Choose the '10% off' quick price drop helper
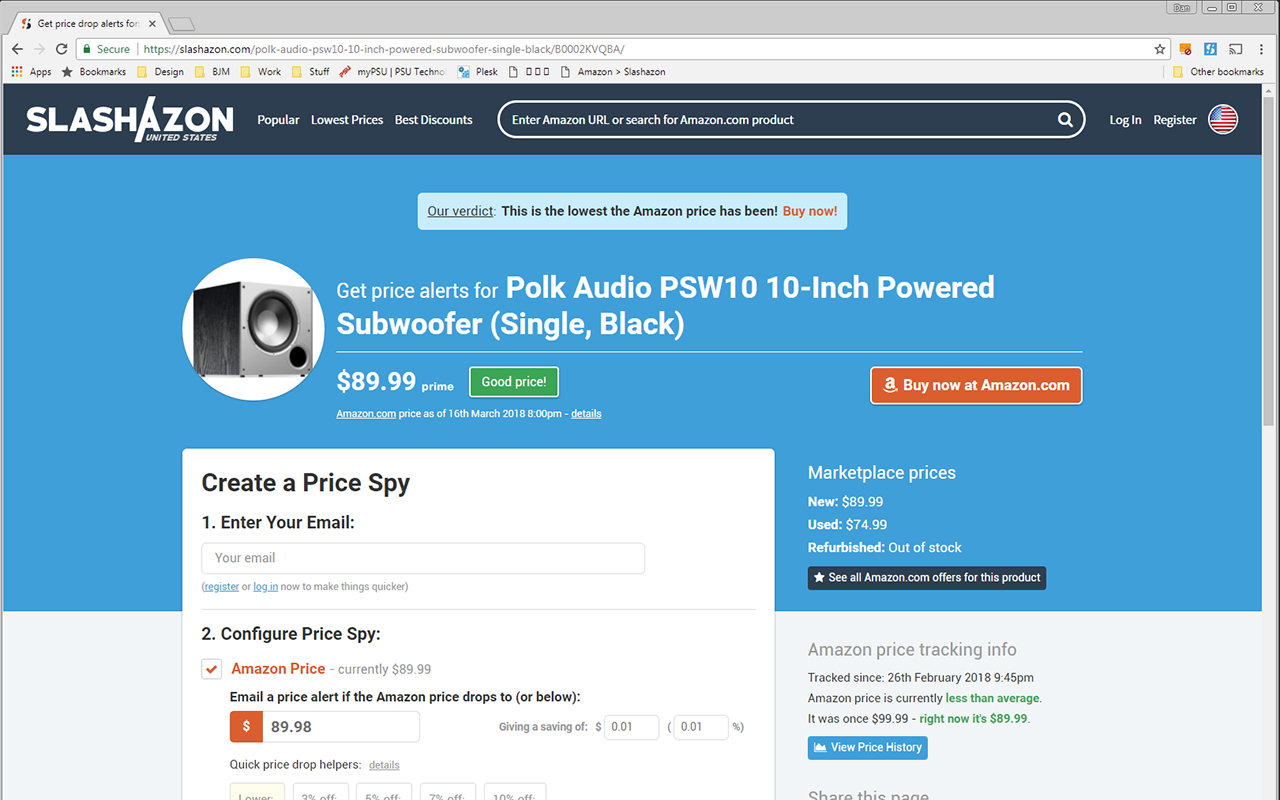 click(x=515, y=792)
